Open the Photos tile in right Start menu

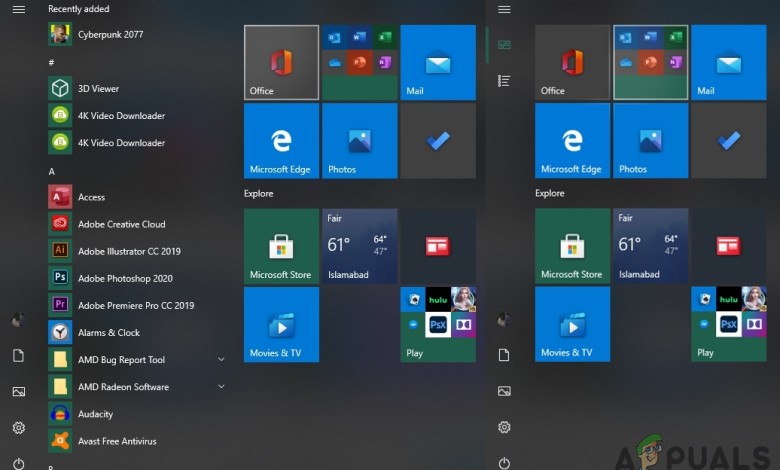pos(651,141)
